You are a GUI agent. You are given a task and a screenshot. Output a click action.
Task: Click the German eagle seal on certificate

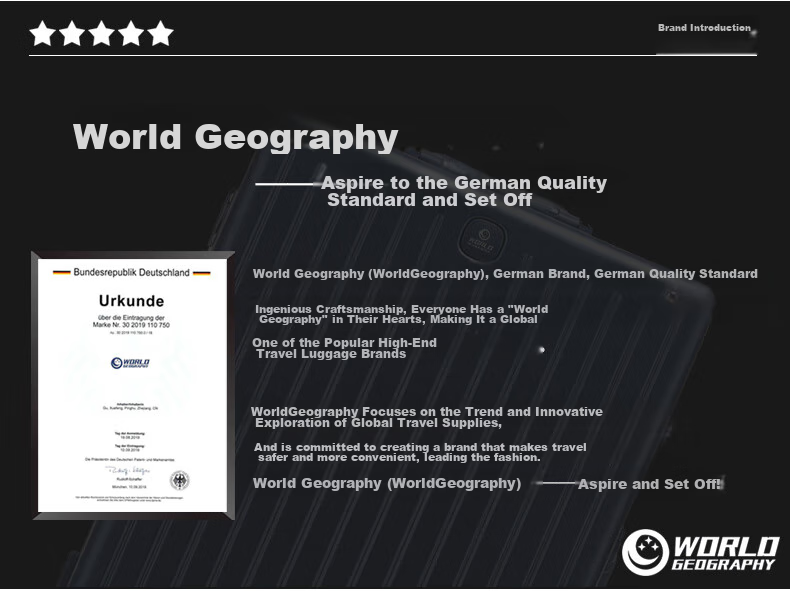click(x=179, y=480)
